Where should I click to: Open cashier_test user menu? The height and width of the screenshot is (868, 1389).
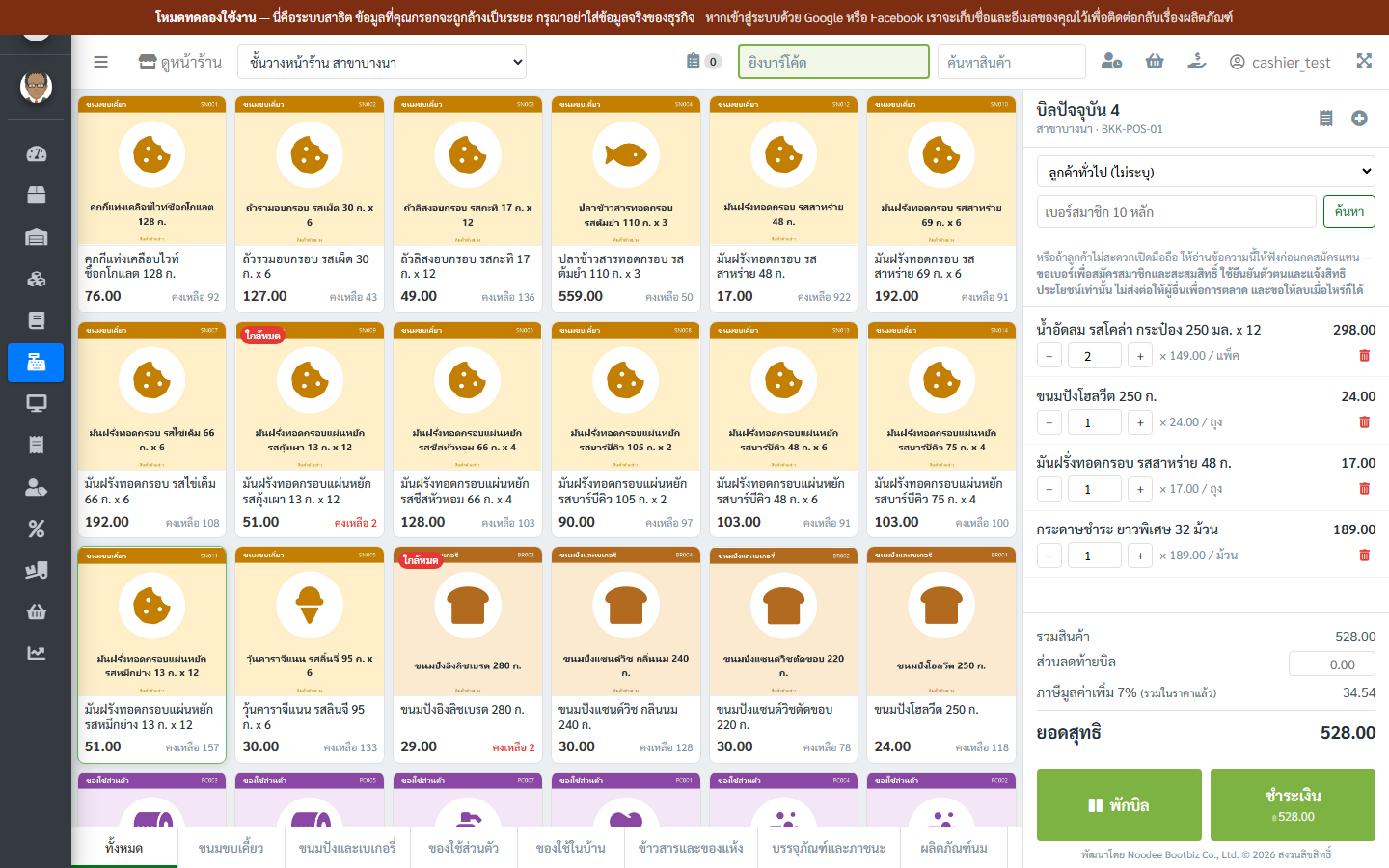(x=1280, y=62)
